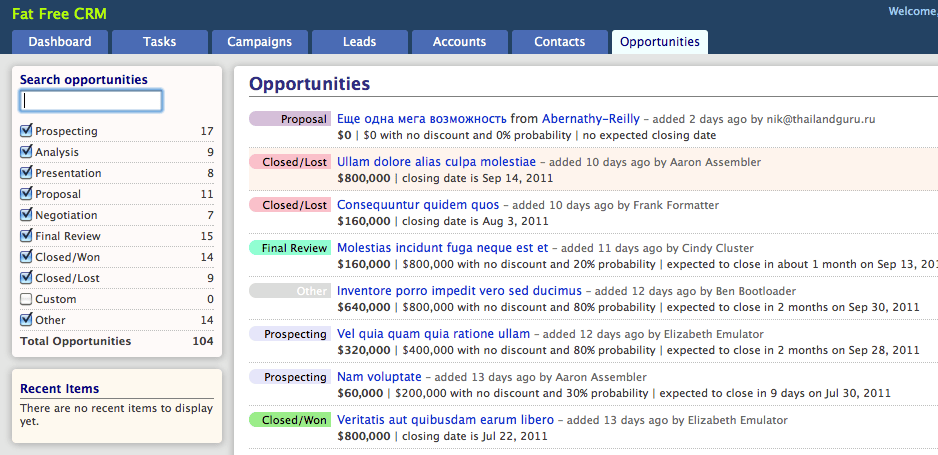Toggle the Other stage checkbox

26,319
